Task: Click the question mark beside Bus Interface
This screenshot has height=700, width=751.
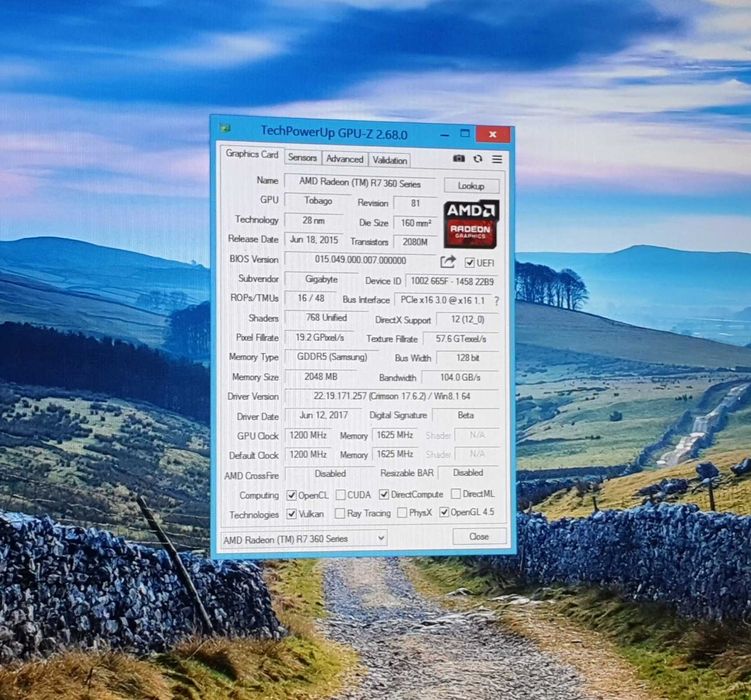Action: (497, 301)
